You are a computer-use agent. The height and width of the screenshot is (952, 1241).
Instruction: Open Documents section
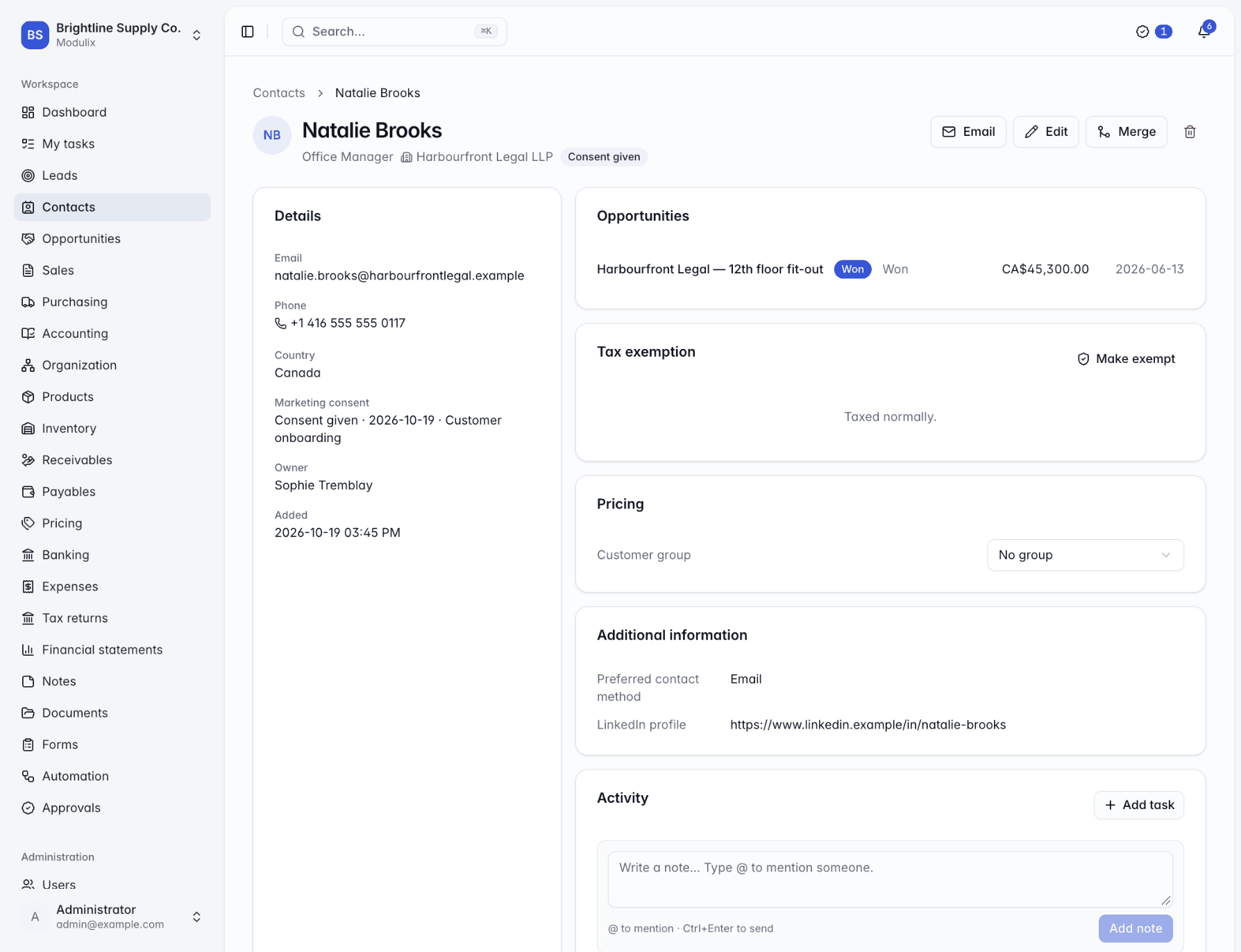click(112, 713)
